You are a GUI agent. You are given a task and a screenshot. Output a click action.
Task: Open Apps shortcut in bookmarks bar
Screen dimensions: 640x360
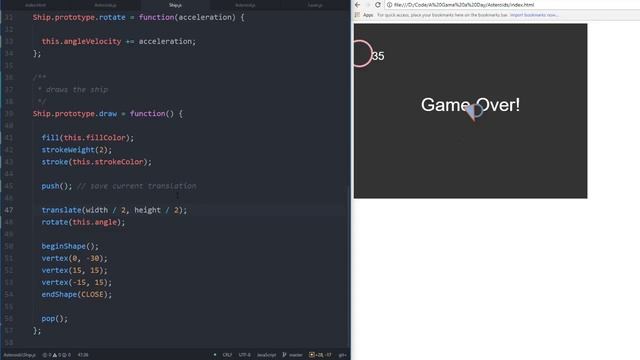click(x=364, y=15)
